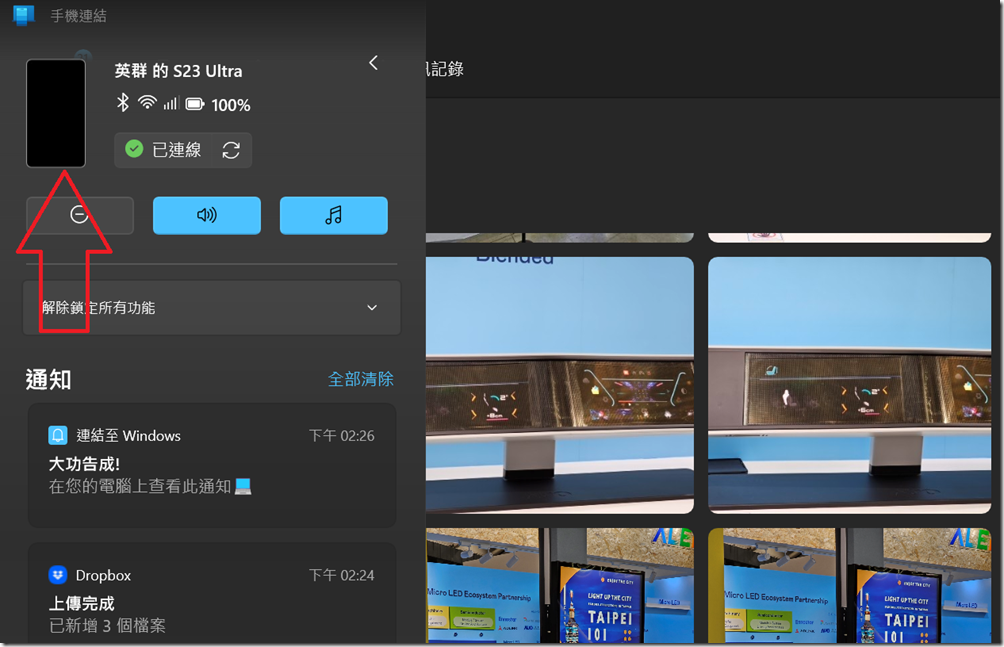Open the right TAIPEI 101 photo
Screen dimensions: 1004x647
pyautogui.click(x=850, y=586)
